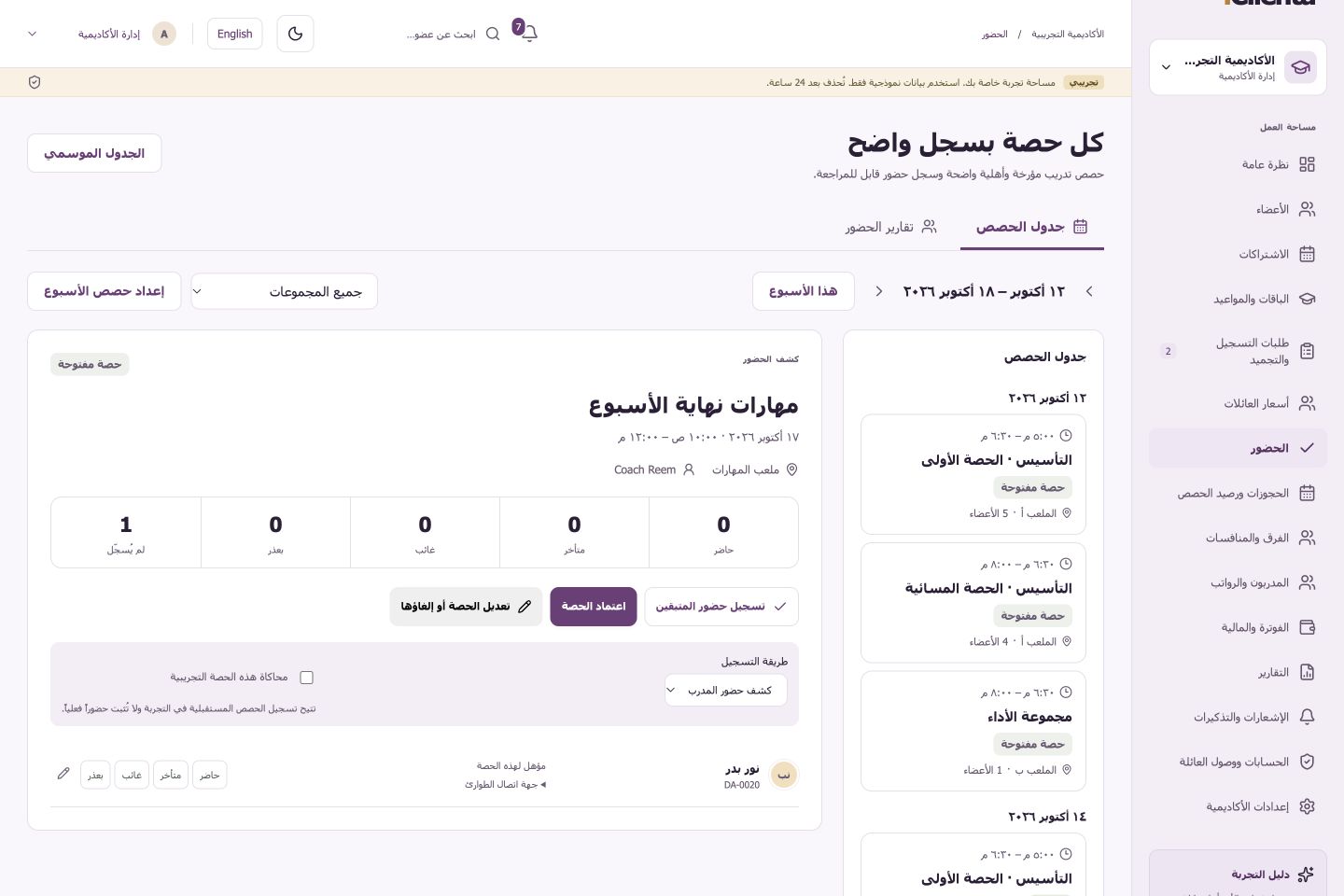Viewport: 1344px width, 896px height.
Task: Click the academy graduation cap icon
Action: [x=1300, y=67]
